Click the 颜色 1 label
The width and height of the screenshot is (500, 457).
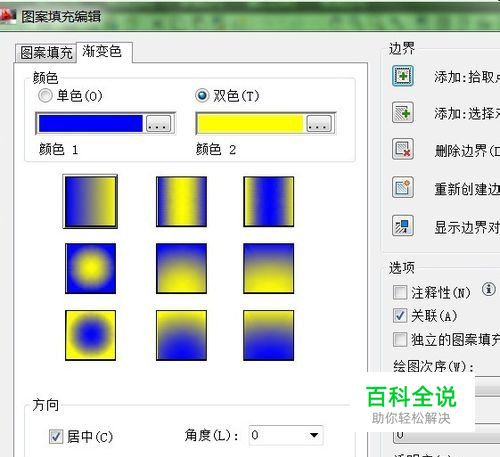59,149
